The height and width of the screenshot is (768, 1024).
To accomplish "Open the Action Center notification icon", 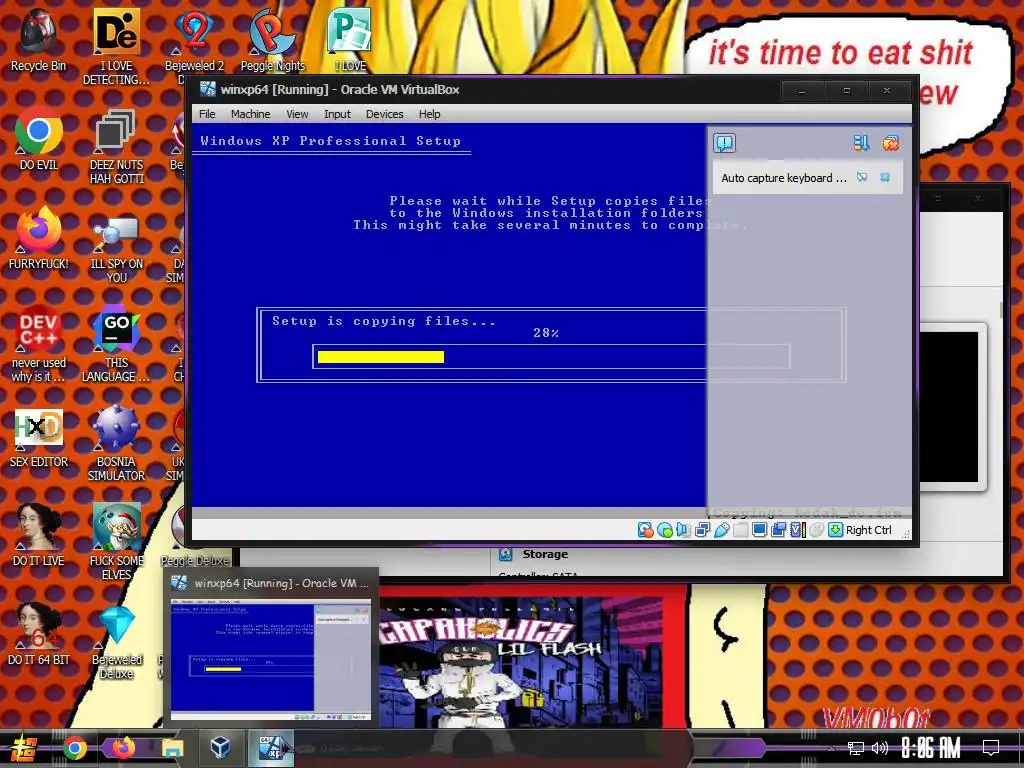I will pyautogui.click(x=991, y=748).
